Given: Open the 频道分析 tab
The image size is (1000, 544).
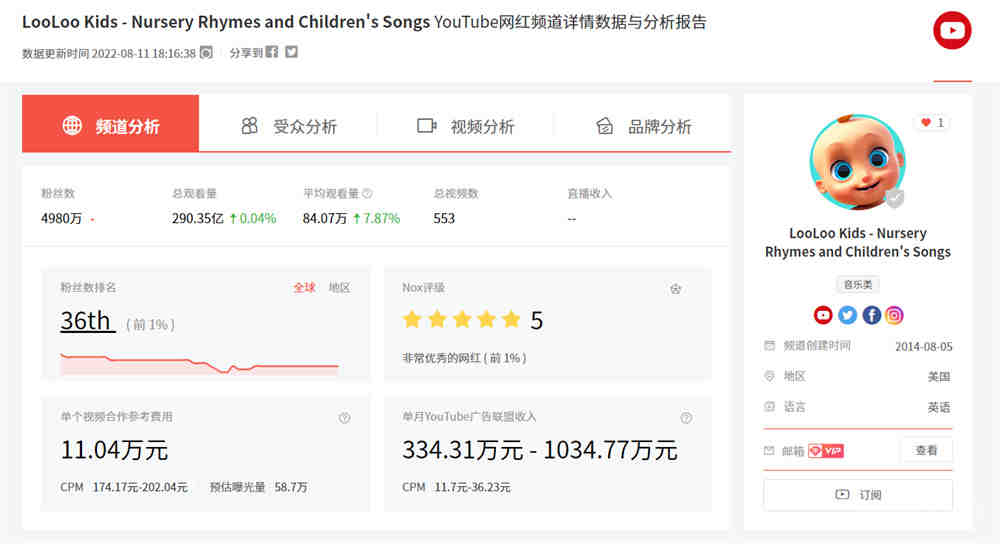Looking at the screenshot, I should tap(110, 124).
